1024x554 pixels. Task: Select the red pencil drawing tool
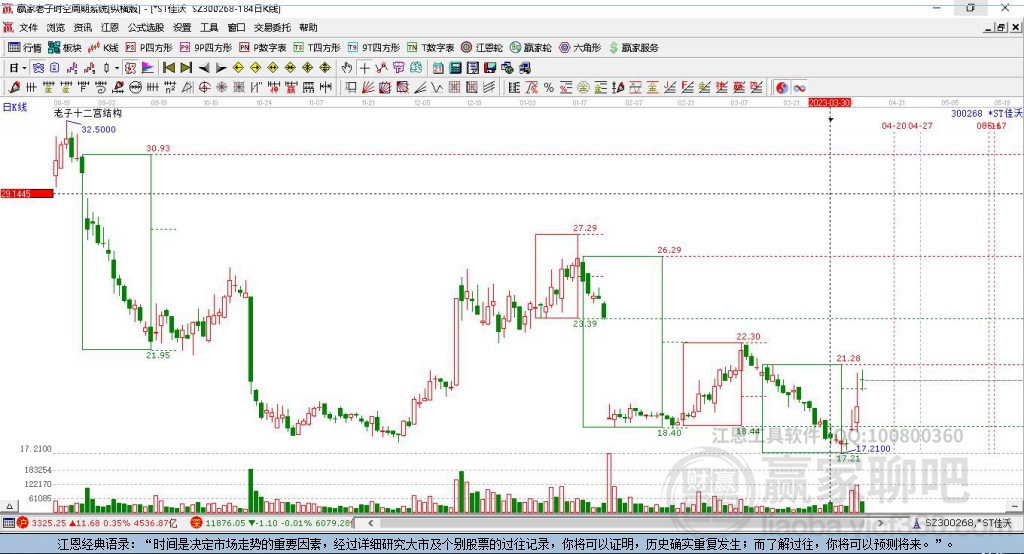pyautogui.click(x=14, y=88)
